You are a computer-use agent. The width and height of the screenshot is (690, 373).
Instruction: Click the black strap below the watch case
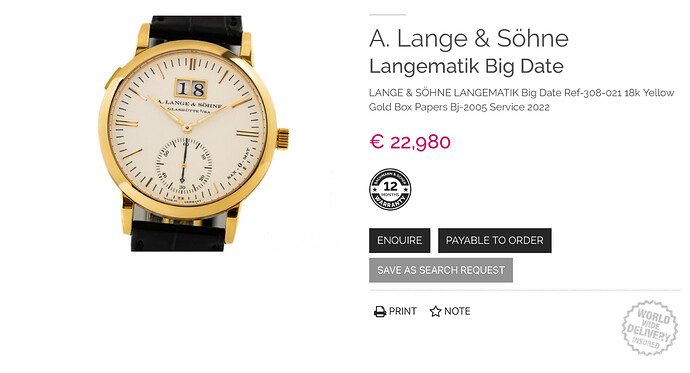(177, 235)
